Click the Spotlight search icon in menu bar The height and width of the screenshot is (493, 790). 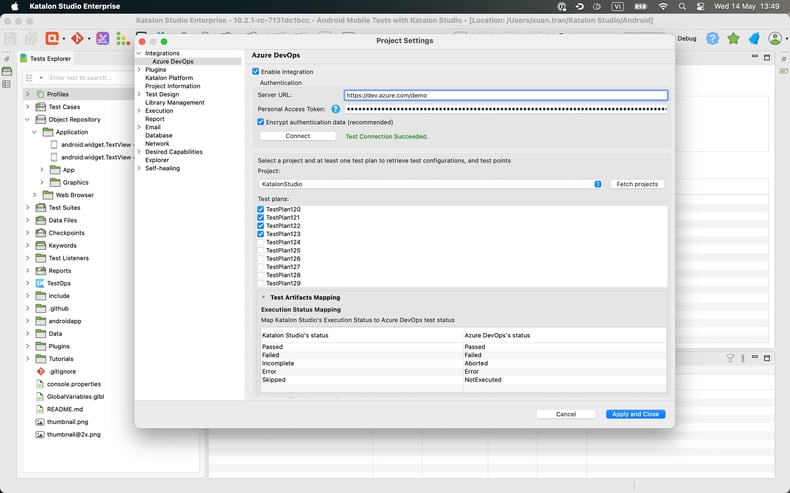click(682, 7)
